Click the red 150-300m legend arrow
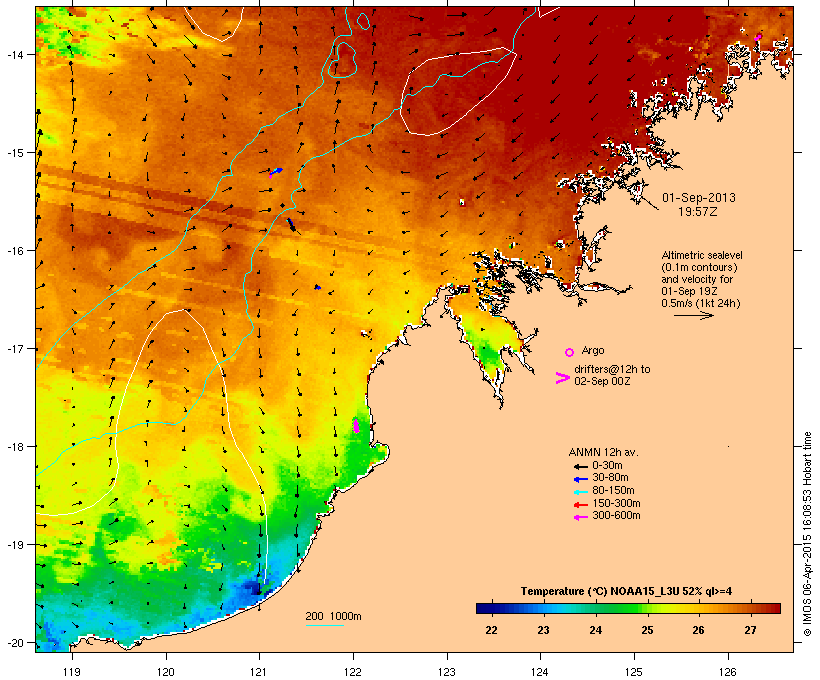 (x=580, y=505)
